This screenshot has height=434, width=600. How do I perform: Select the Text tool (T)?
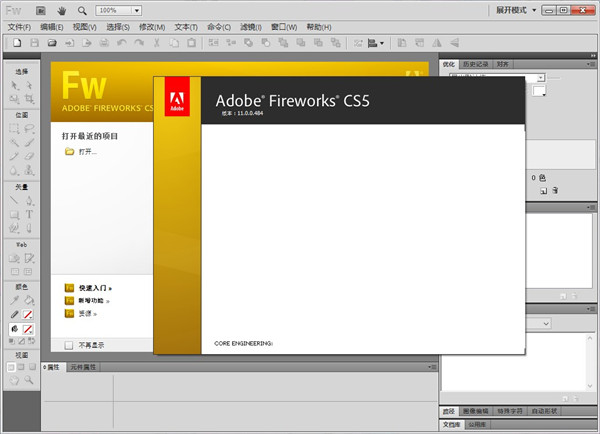(29, 214)
